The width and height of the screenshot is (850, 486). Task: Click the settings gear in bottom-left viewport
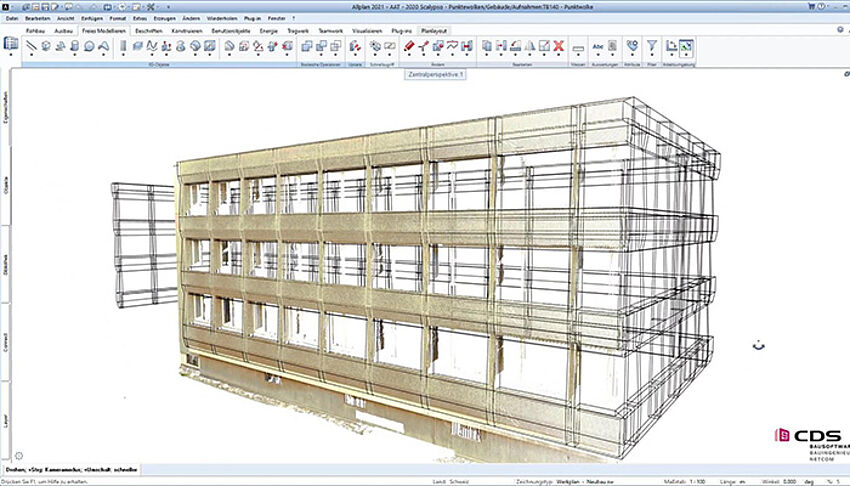tap(18, 456)
